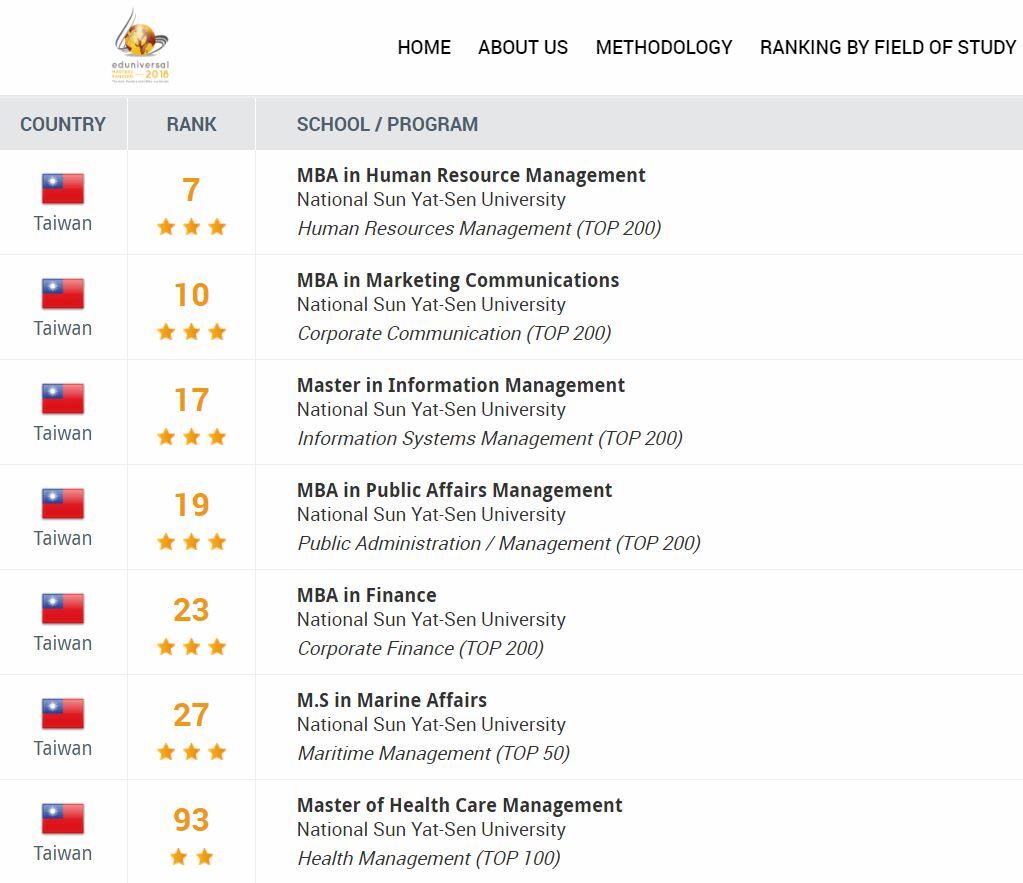Click rank number 10

click(191, 295)
